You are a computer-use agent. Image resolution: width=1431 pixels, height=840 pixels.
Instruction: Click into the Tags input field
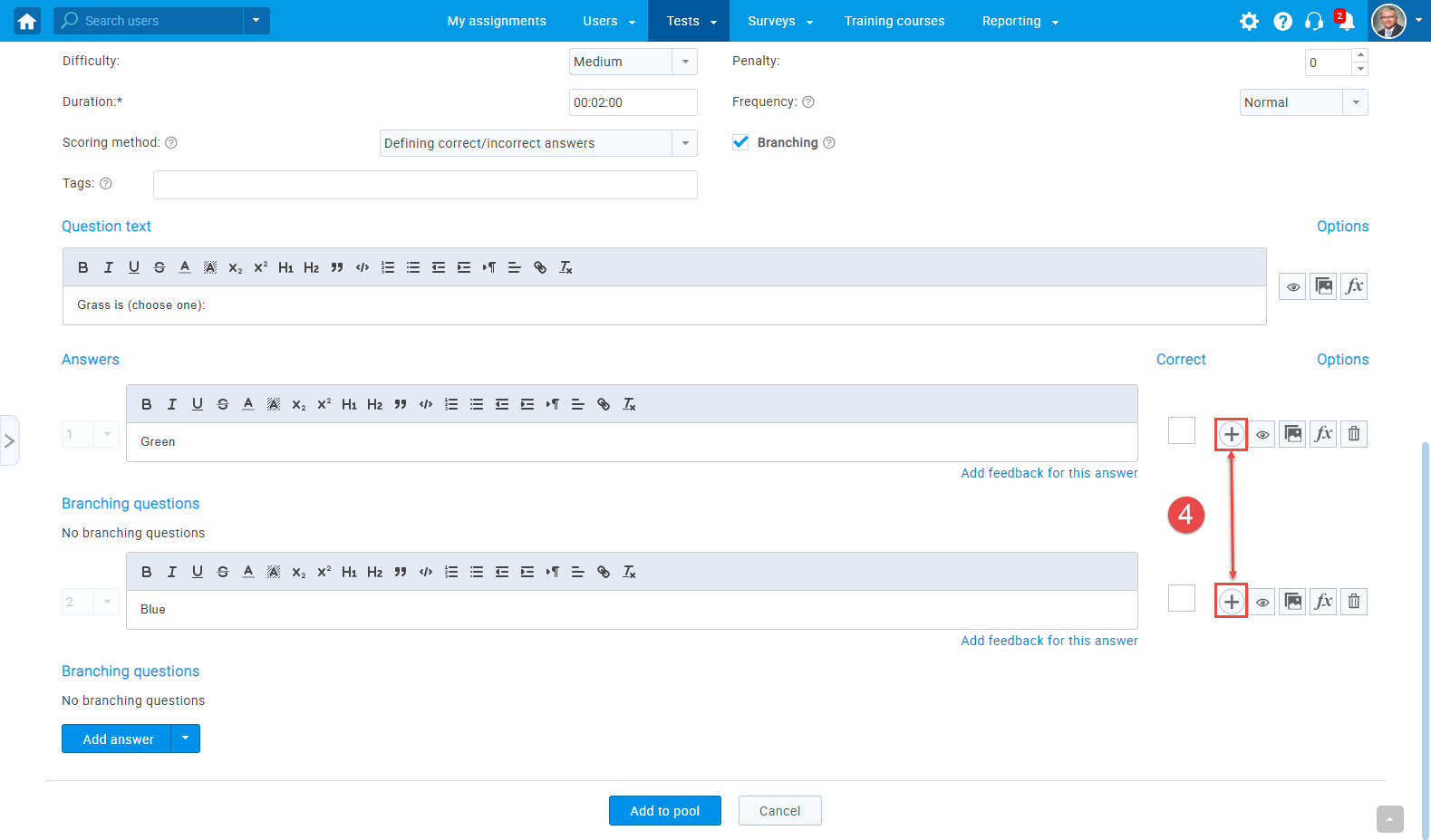(x=425, y=185)
